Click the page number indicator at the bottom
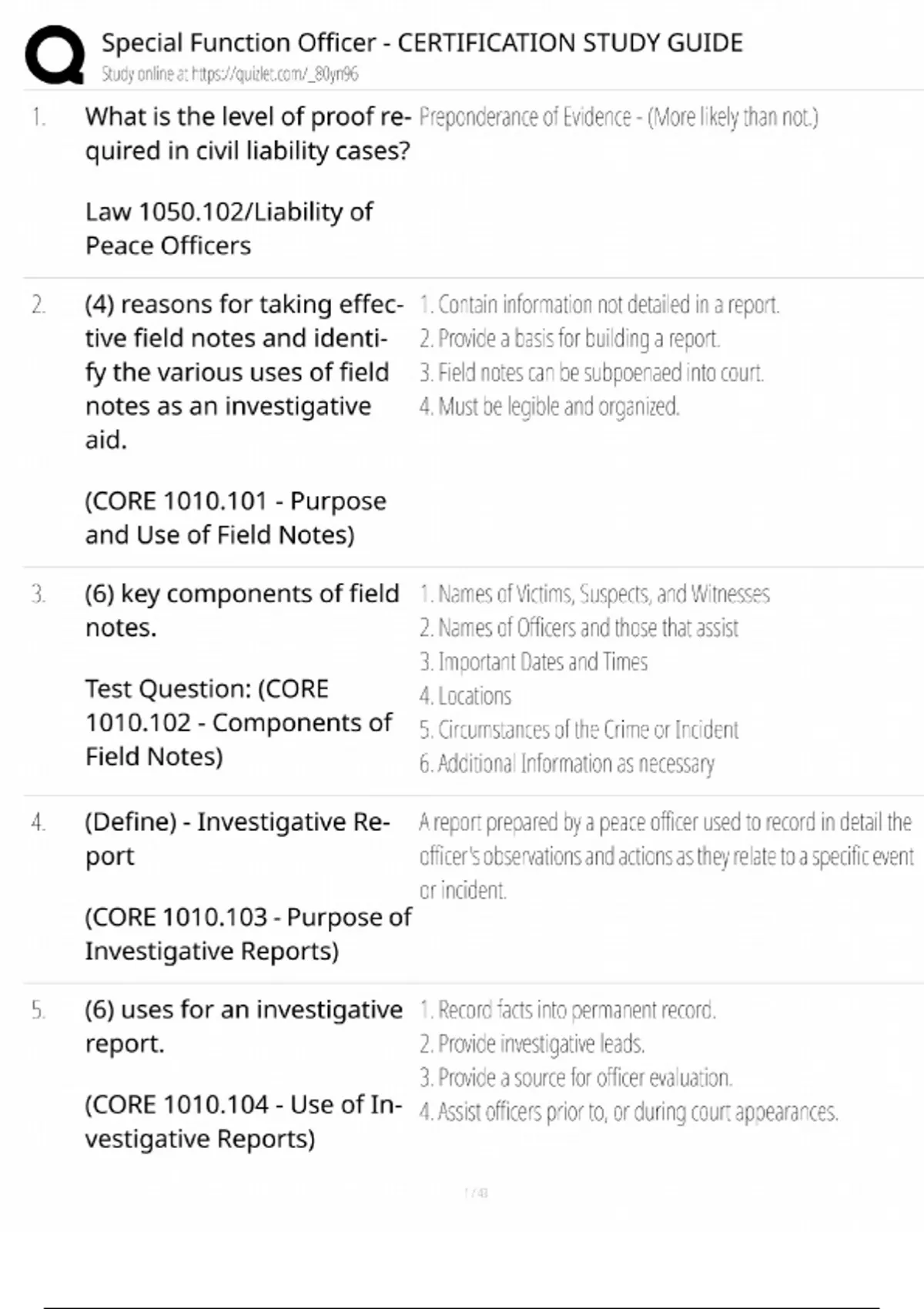924x1309 pixels. coord(476,1193)
